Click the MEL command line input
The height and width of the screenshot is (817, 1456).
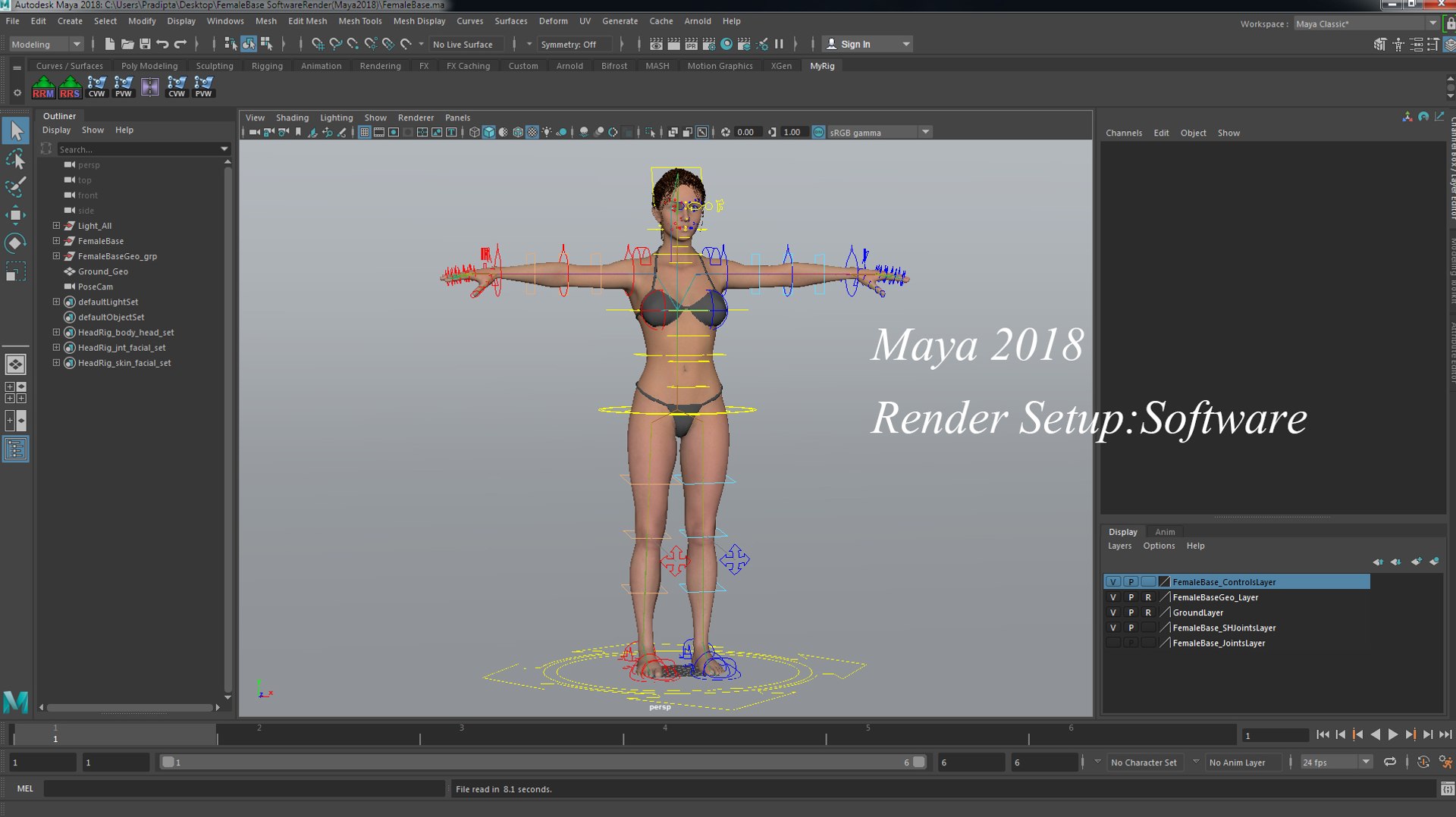point(244,788)
